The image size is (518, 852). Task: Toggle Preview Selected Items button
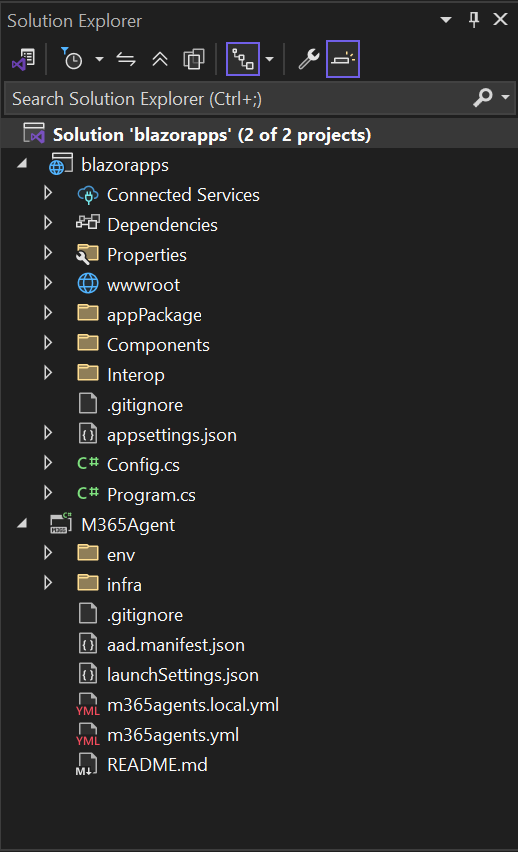343,59
